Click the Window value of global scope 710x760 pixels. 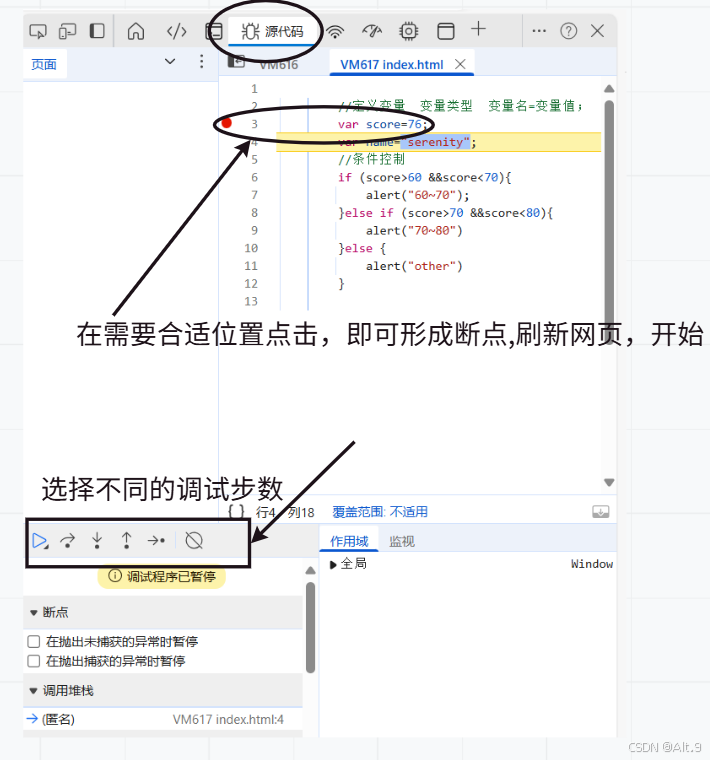(592, 564)
